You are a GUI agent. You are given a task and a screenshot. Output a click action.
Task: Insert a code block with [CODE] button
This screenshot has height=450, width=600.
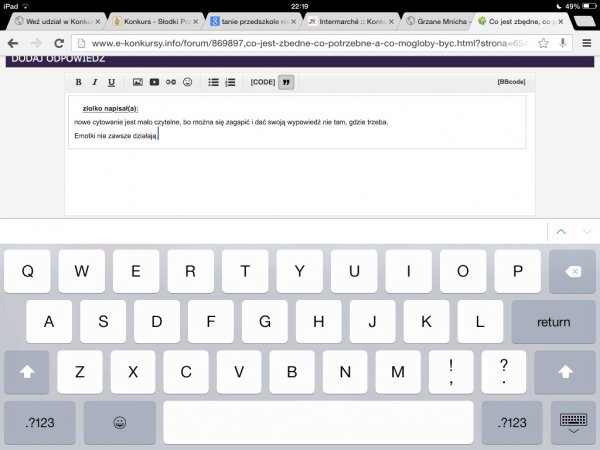(x=263, y=82)
